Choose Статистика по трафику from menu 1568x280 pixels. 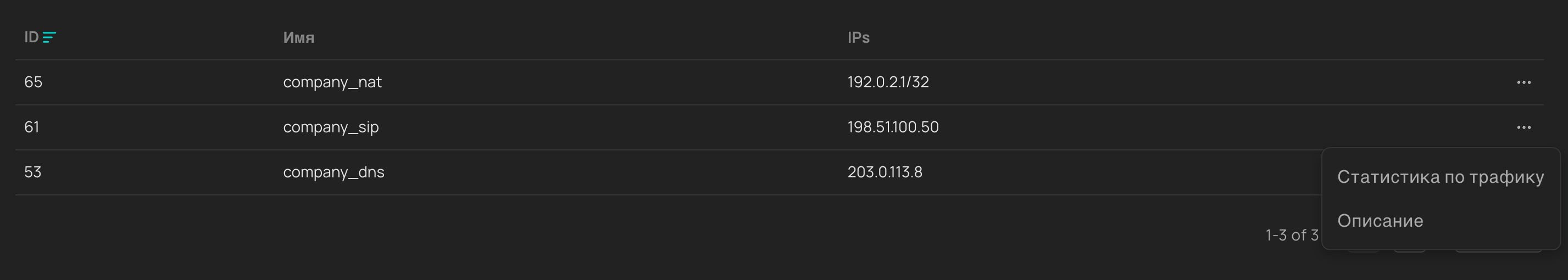[1439, 177]
